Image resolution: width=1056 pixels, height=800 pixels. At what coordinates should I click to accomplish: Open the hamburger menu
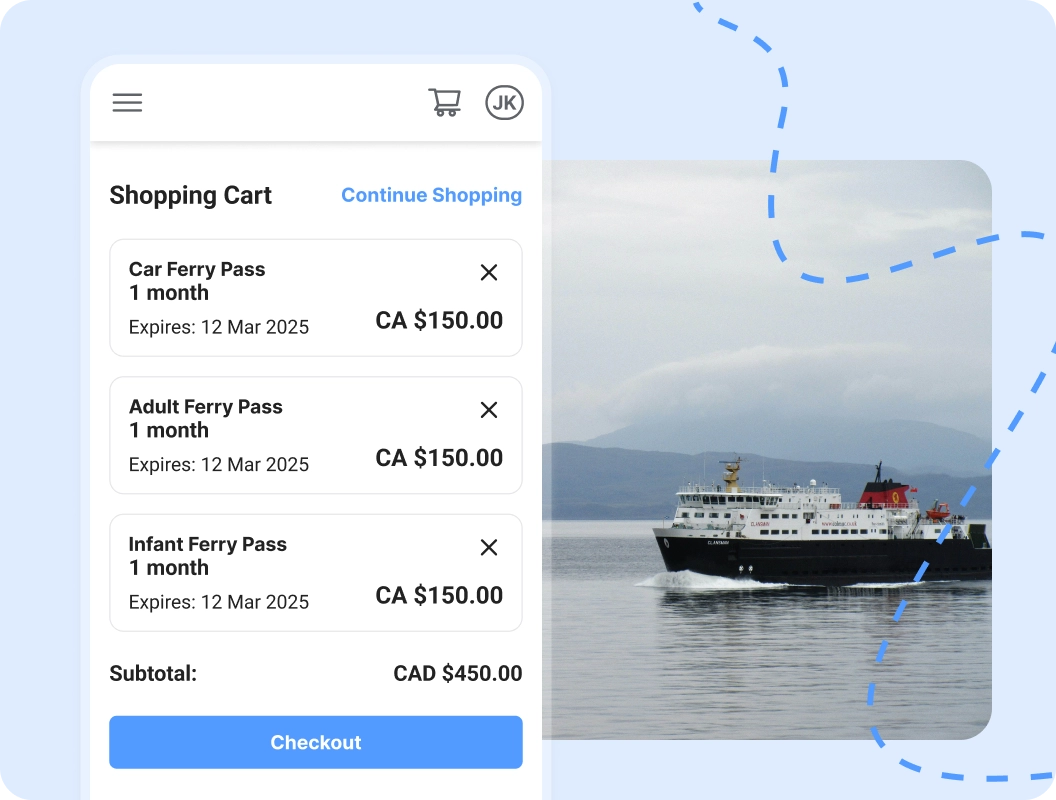click(127, 102)
